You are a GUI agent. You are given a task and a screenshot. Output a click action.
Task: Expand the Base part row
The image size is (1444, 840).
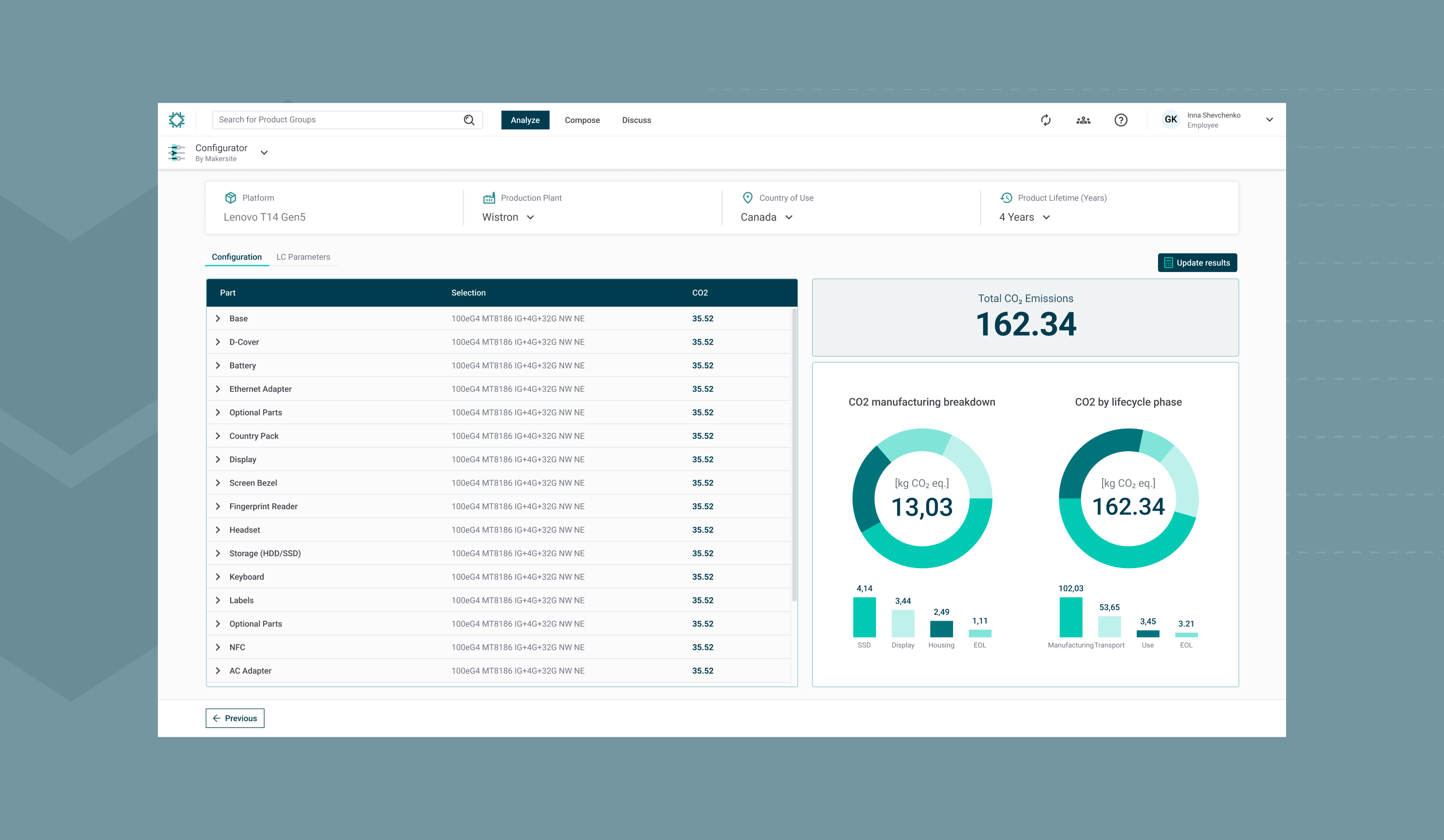[x=218, y=318]
